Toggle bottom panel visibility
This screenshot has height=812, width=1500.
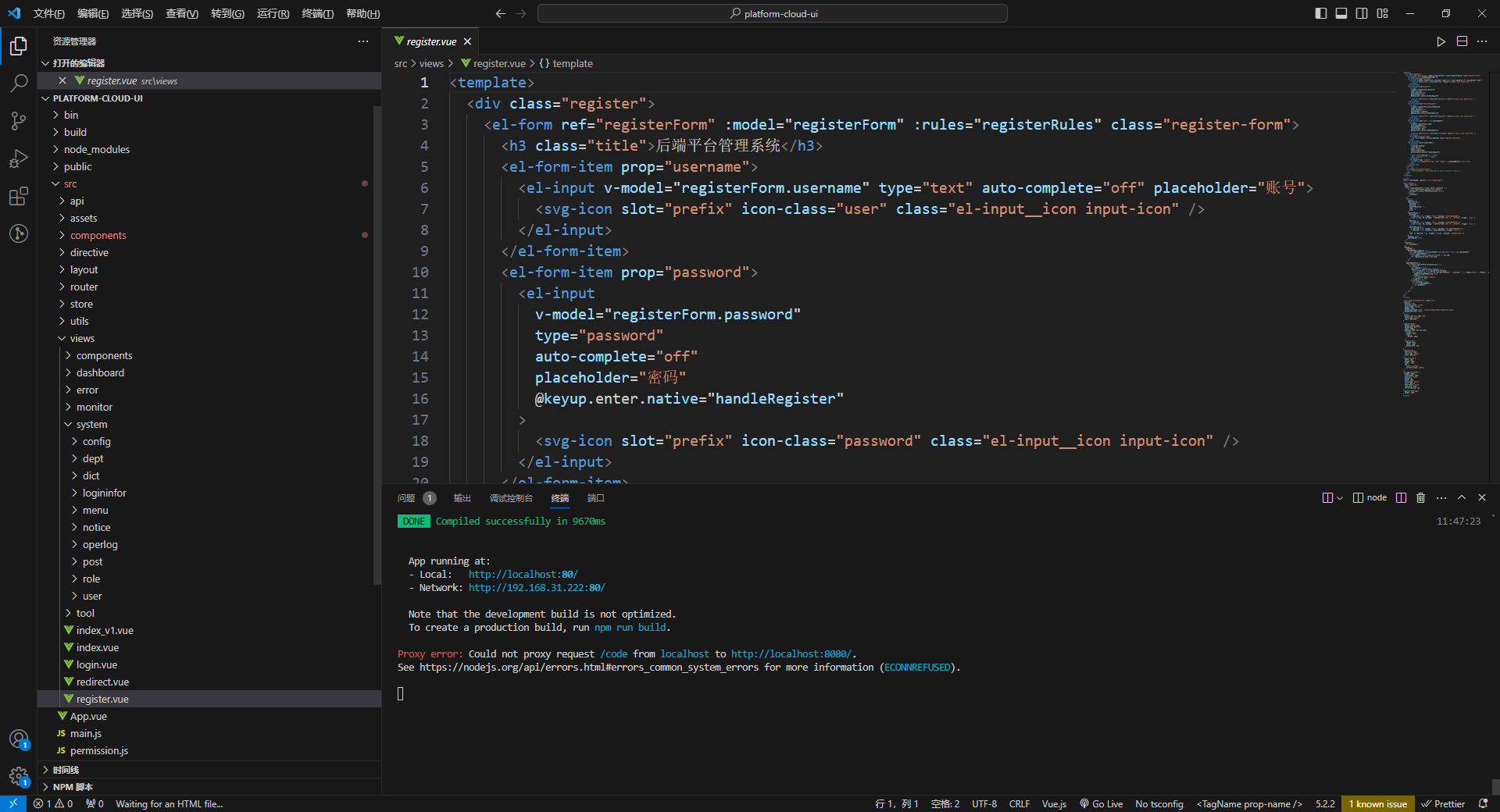(1341, 13)
